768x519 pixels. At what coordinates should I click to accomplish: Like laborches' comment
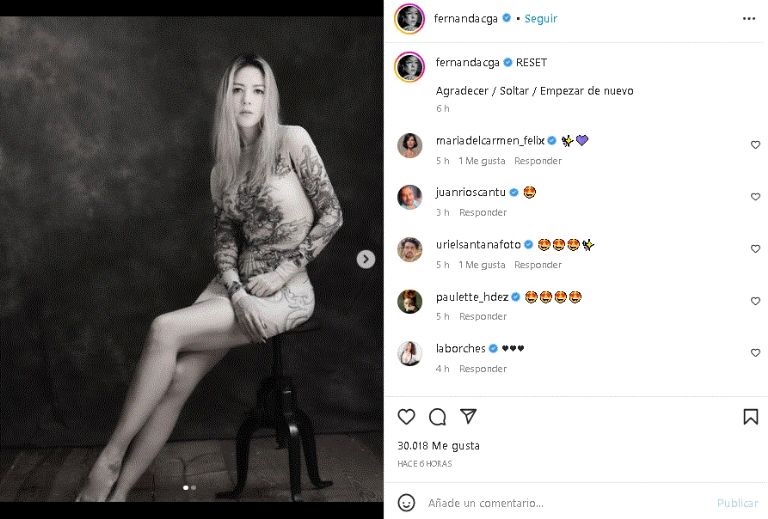(755, 353)
